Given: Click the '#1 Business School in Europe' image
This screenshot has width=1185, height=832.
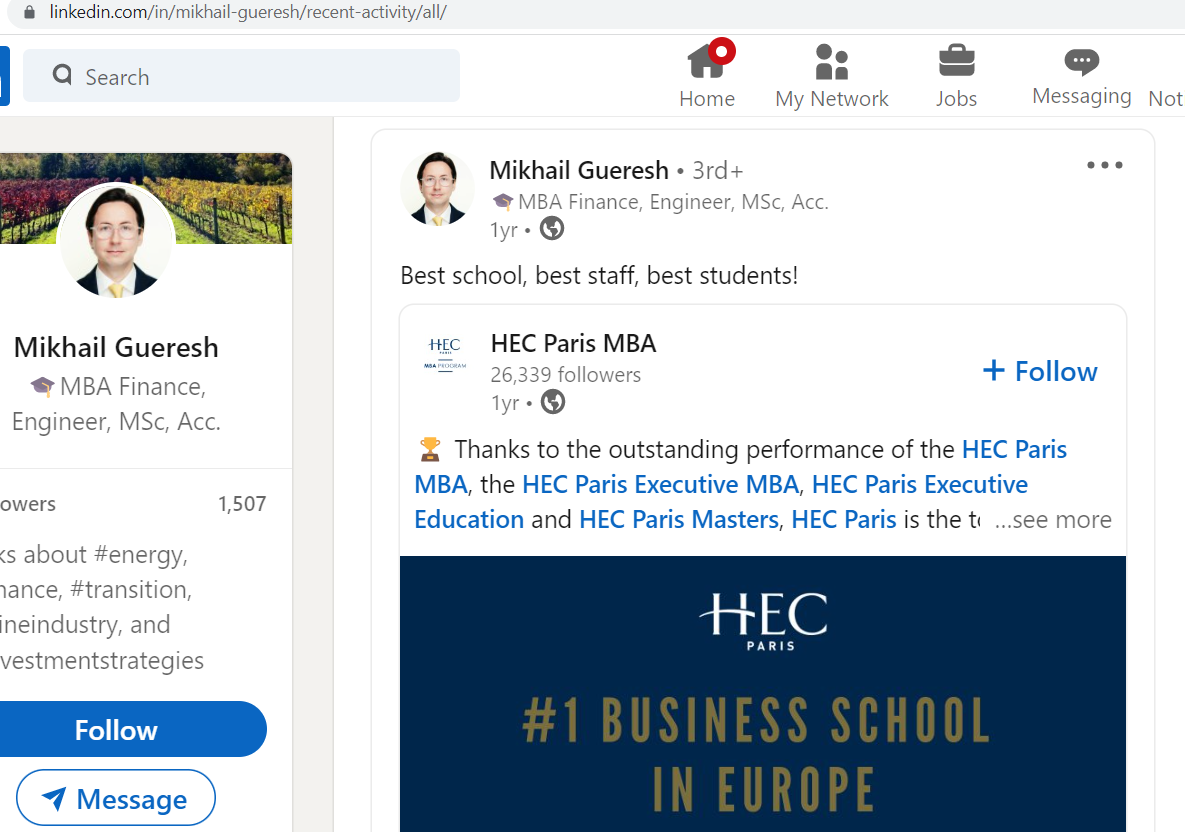Looking at the screenshot, I should (763, 694).
